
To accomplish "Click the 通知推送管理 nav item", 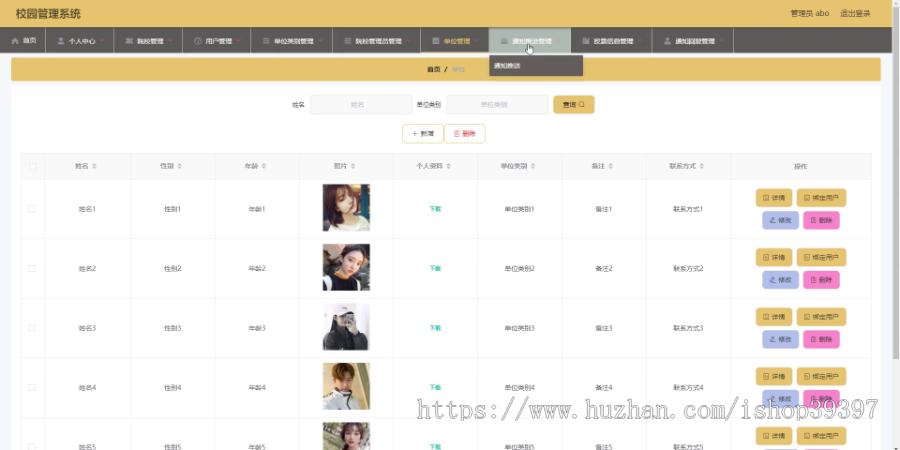I will tap(530, 41).
